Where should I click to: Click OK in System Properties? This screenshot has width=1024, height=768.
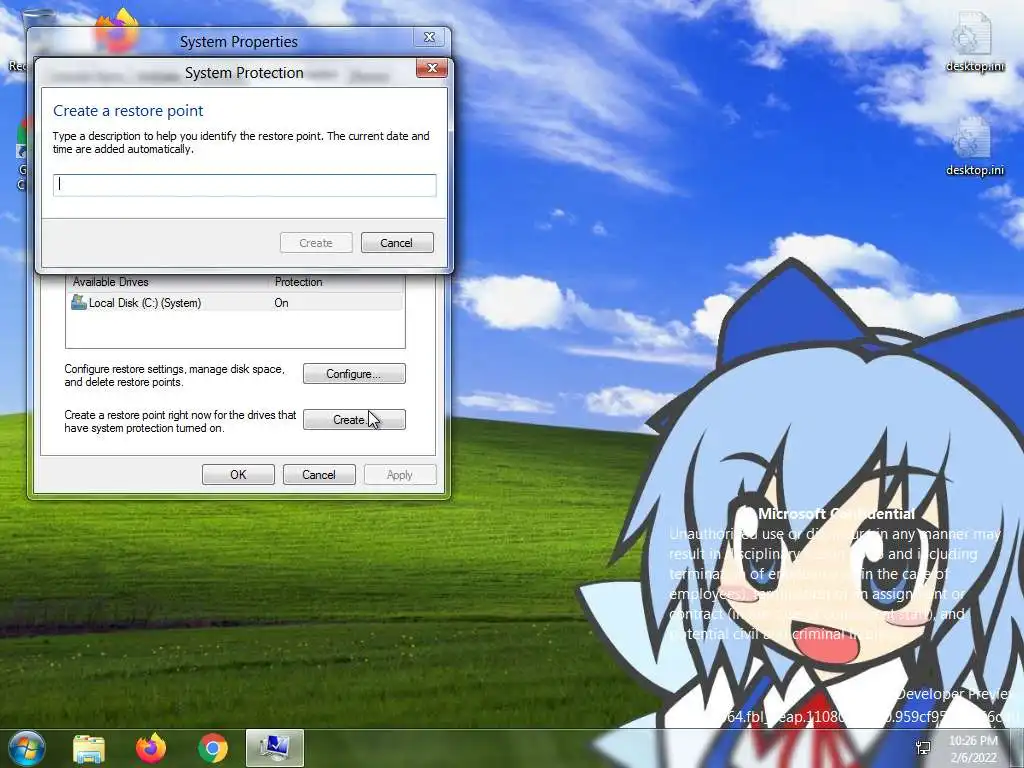click(x=238, y=475)
